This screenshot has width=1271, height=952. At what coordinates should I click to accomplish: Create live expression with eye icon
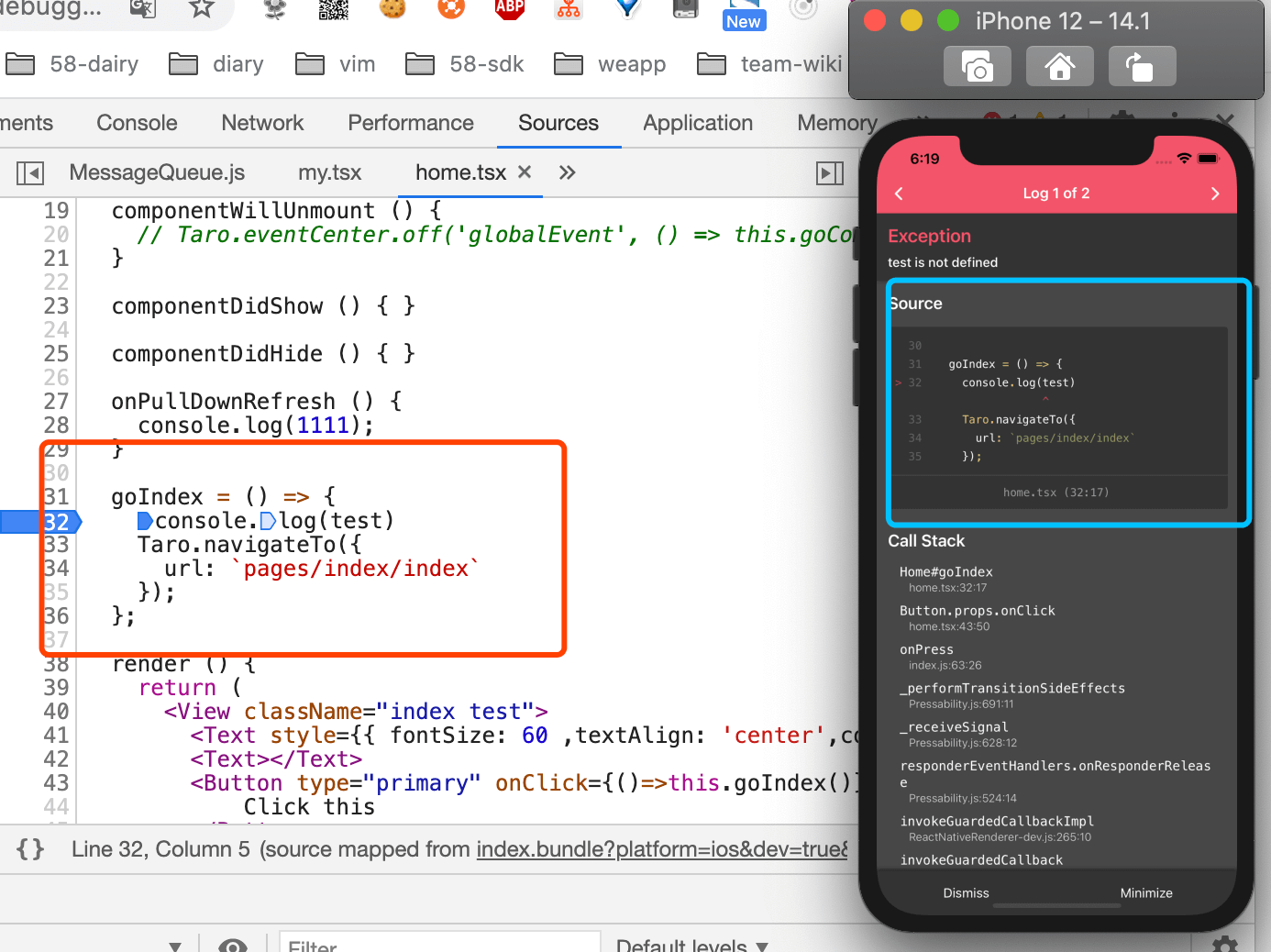(x=233, y=945)
